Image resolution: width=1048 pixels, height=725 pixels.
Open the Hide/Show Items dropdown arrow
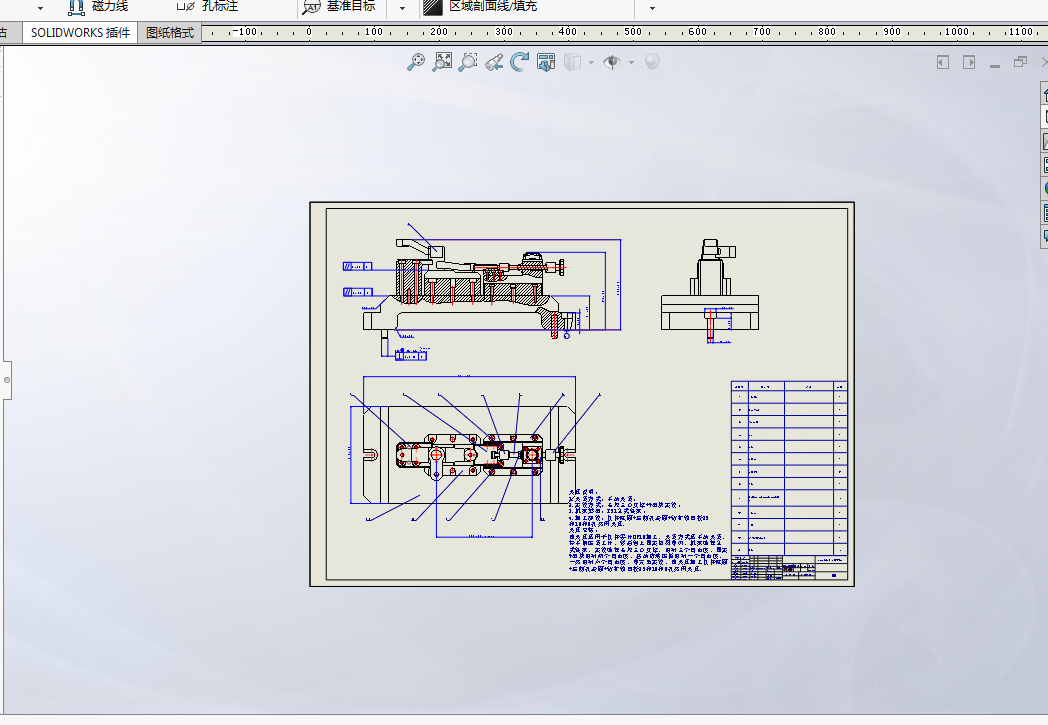(x=631, y=63)
